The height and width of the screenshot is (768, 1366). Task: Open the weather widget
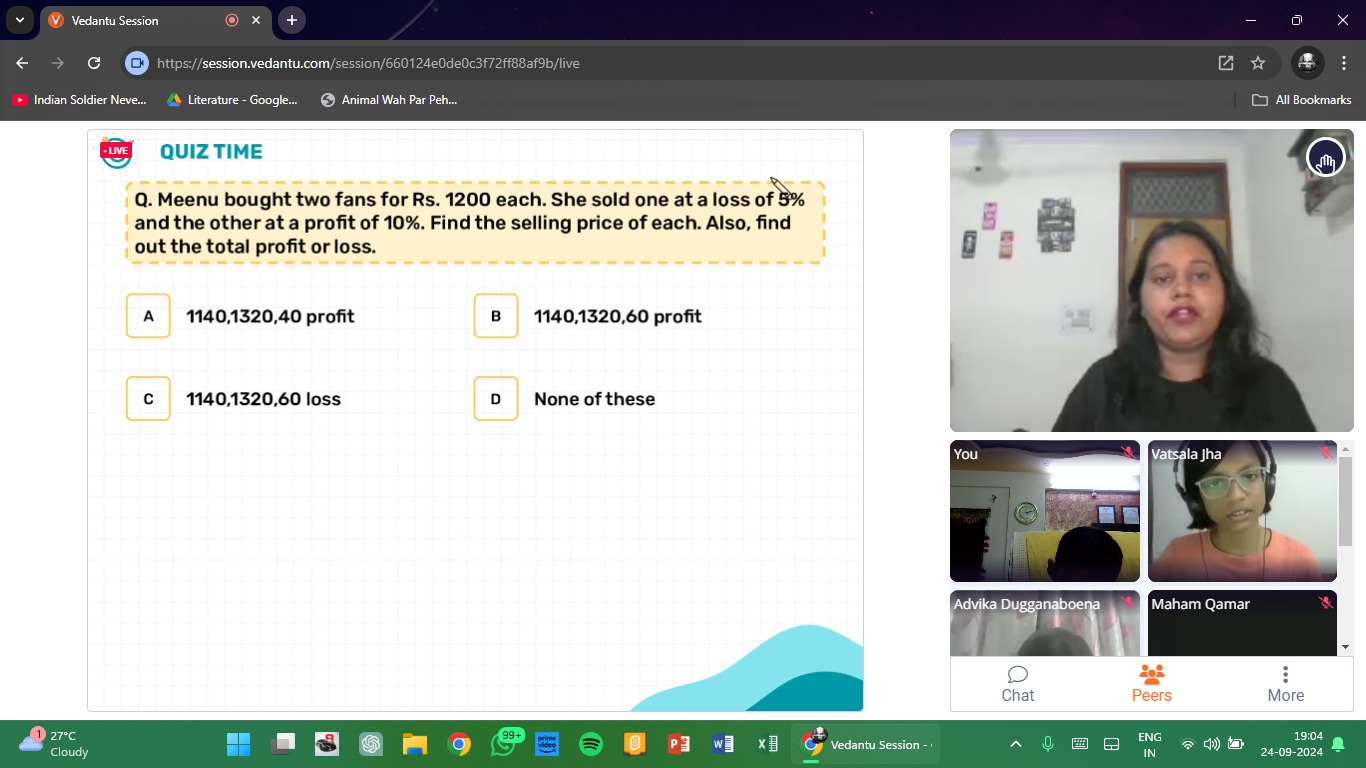point(55,744)
